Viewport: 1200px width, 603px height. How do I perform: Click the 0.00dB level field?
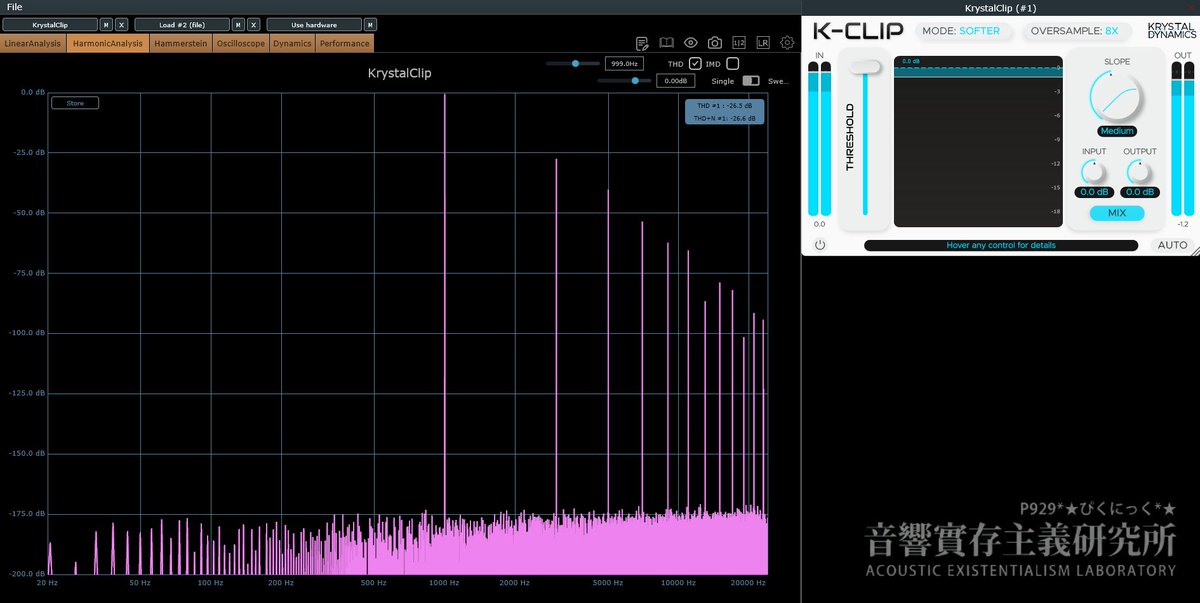(x=675, y=80)
